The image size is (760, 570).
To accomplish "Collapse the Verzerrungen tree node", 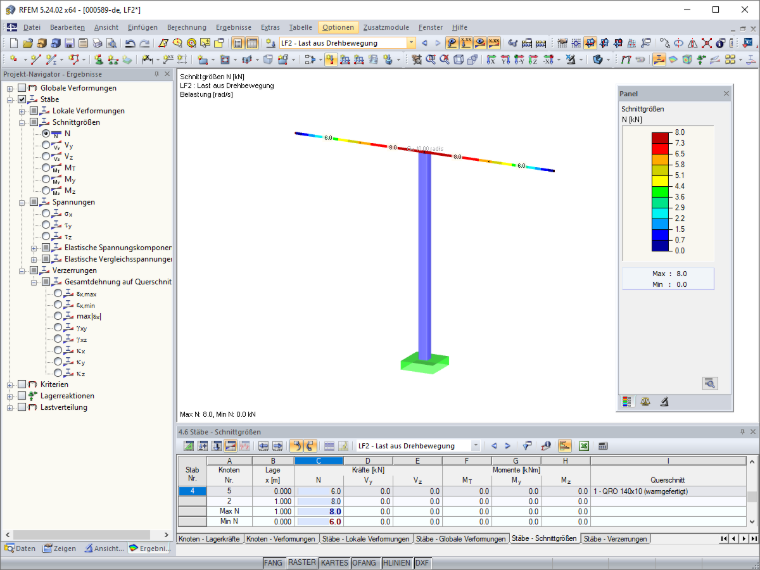I will point(22,270).
